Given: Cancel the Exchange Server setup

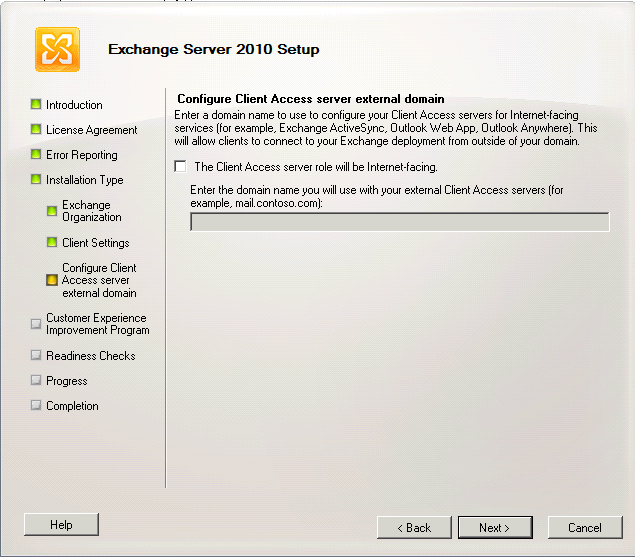Looking at the screenshot, I should [585, 527].
